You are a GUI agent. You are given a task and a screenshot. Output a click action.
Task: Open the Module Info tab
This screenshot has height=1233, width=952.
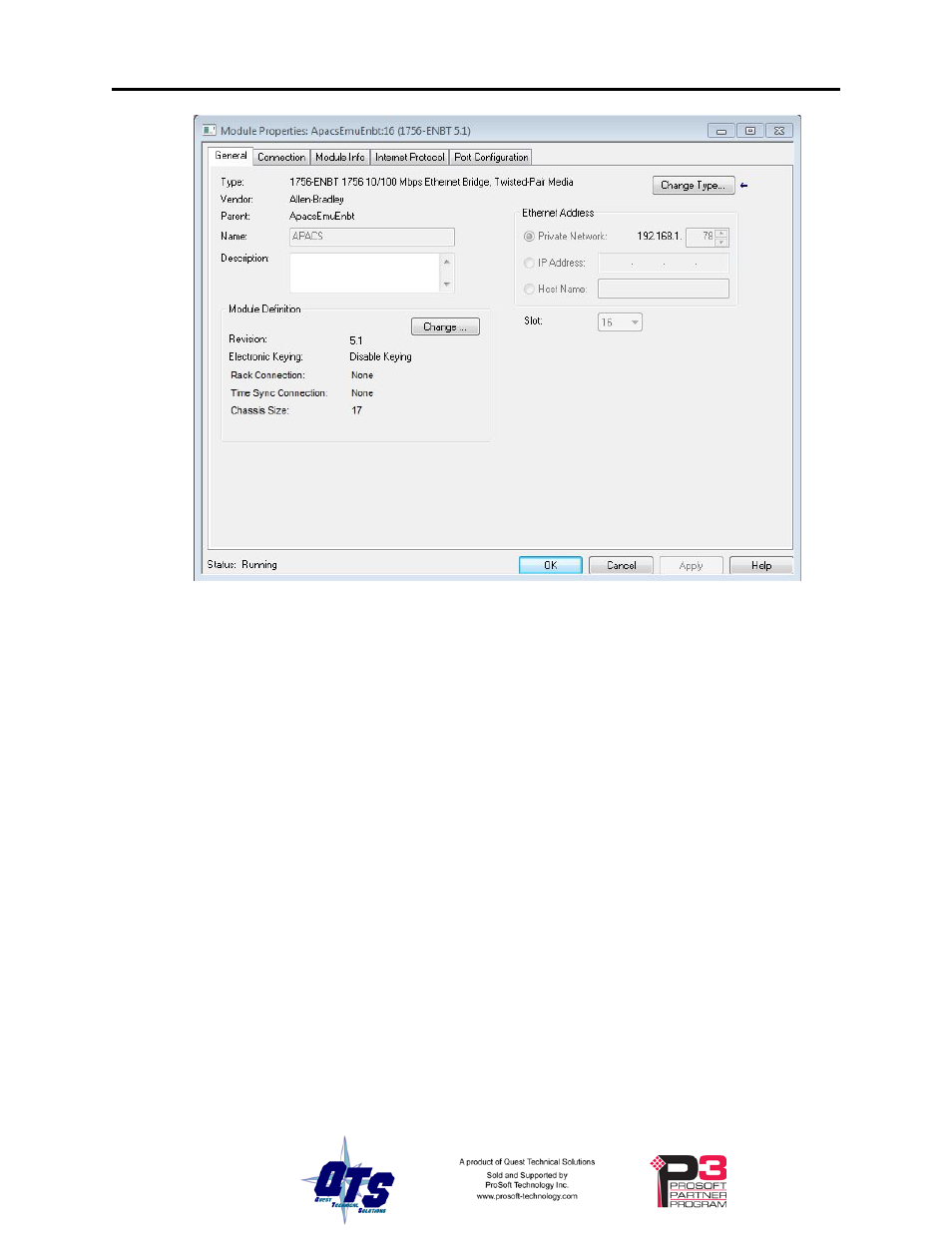pos(340,158)
